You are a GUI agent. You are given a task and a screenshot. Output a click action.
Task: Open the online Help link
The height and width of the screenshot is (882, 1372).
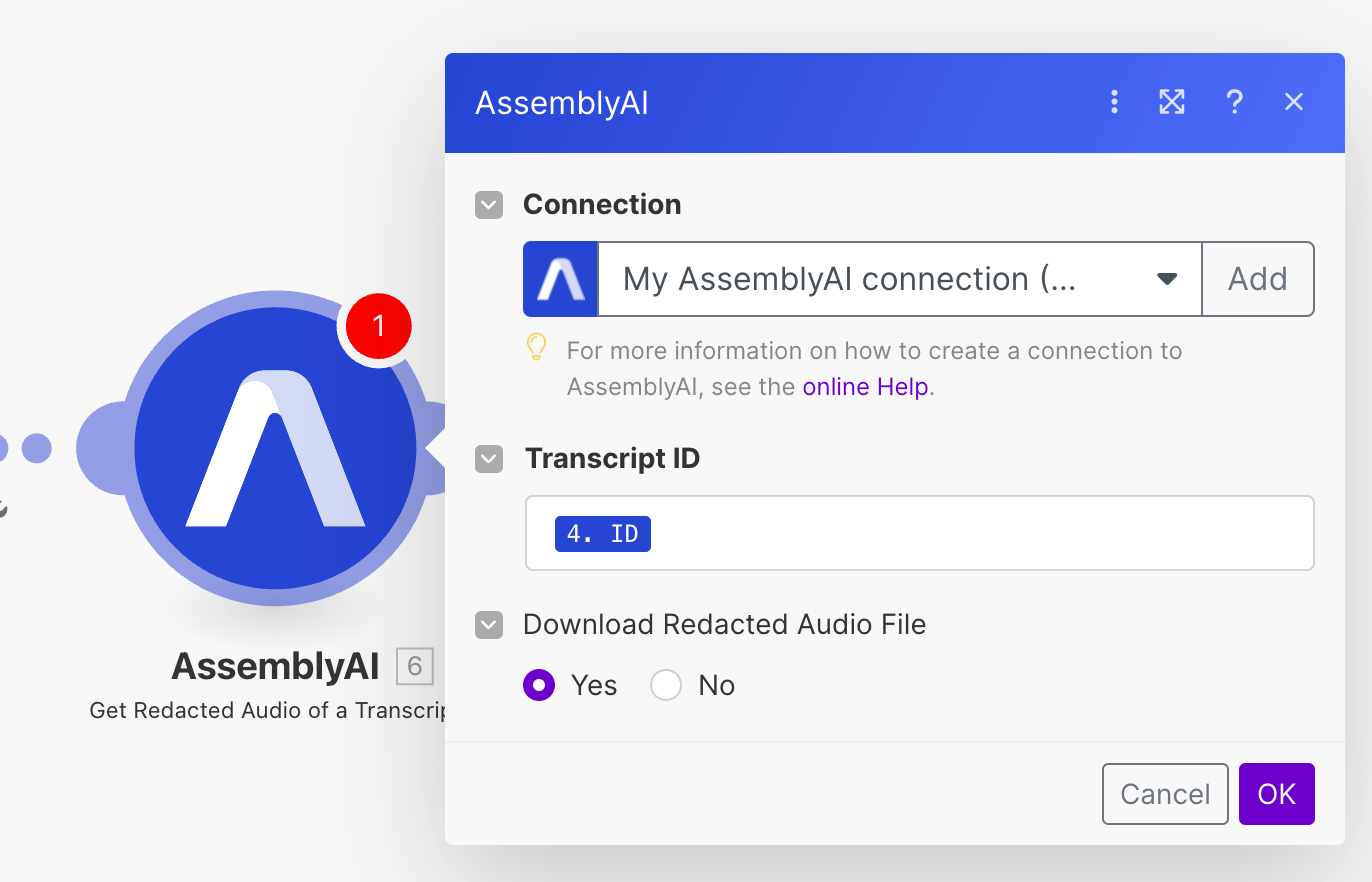click(x=866, y=387)
